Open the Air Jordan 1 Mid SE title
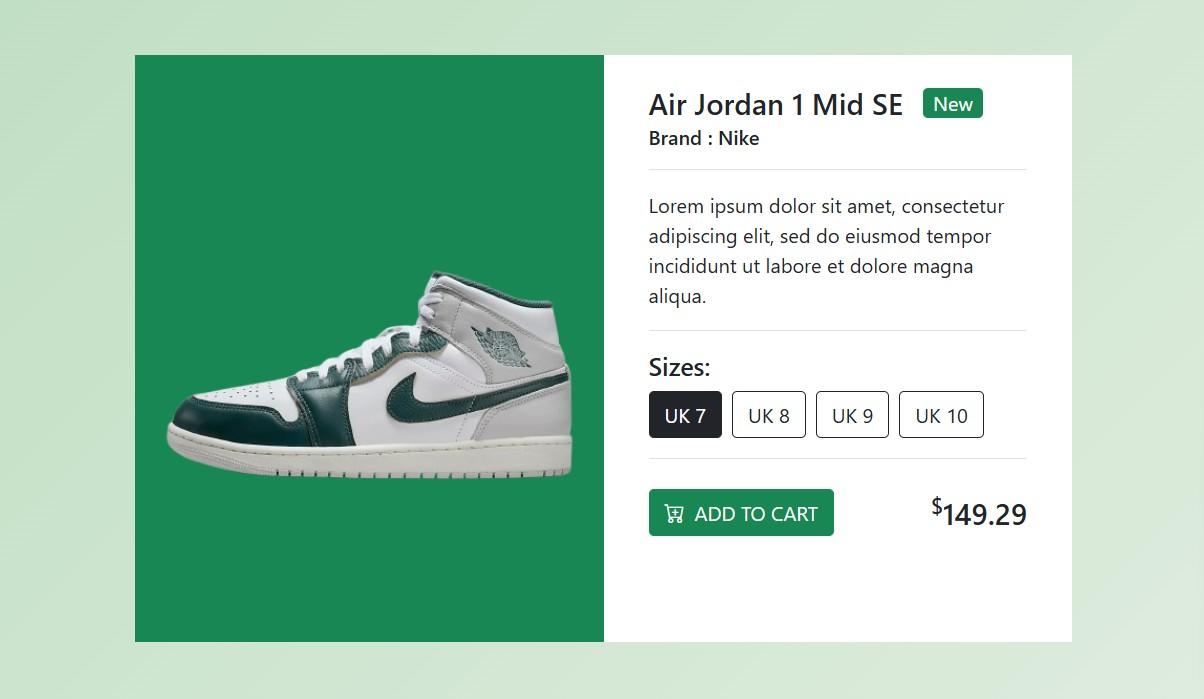 [x=775, y=104]
